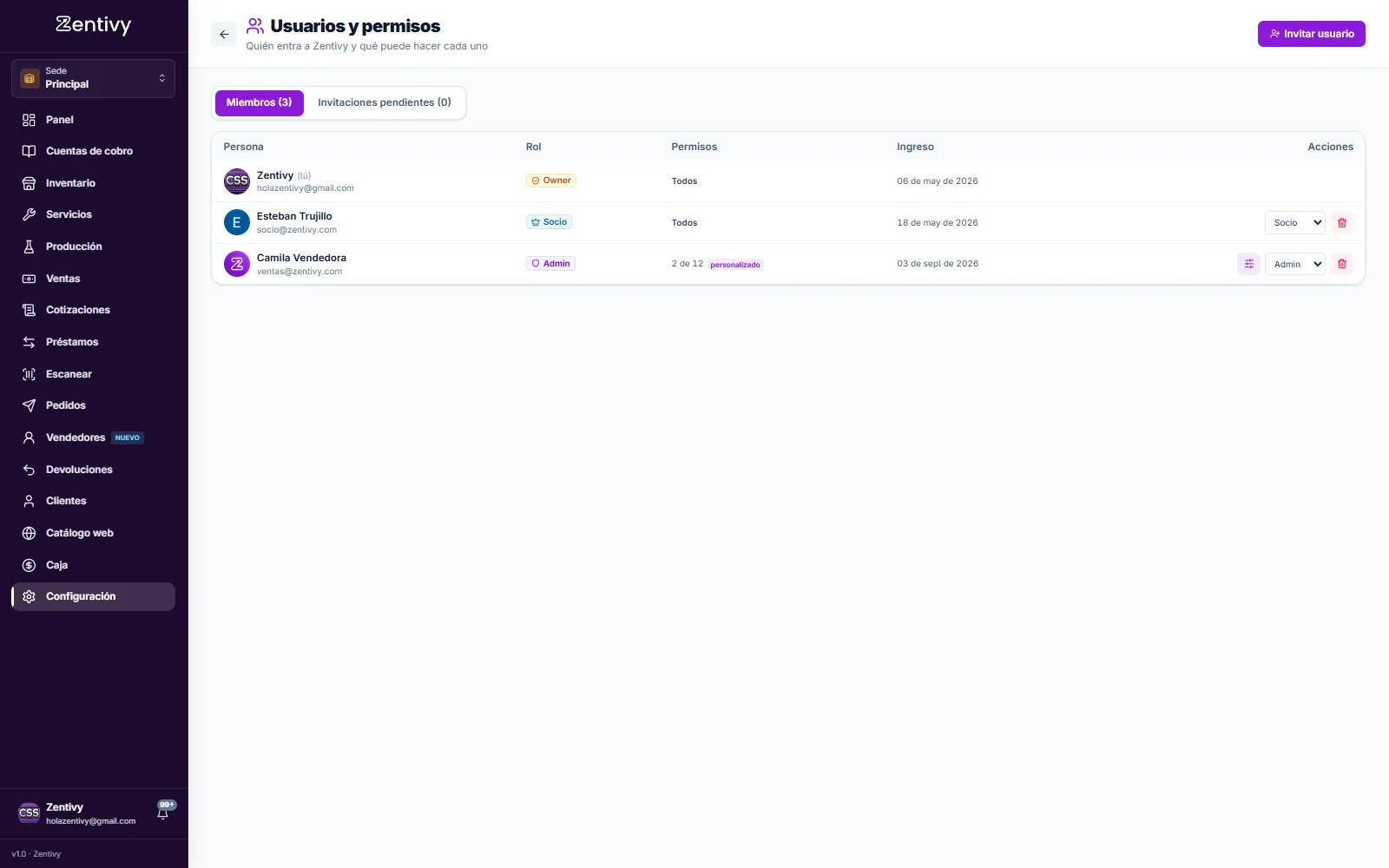1389x868 pixels.
Task: Go back with the arrow button
Action: (x=224, y=35)
